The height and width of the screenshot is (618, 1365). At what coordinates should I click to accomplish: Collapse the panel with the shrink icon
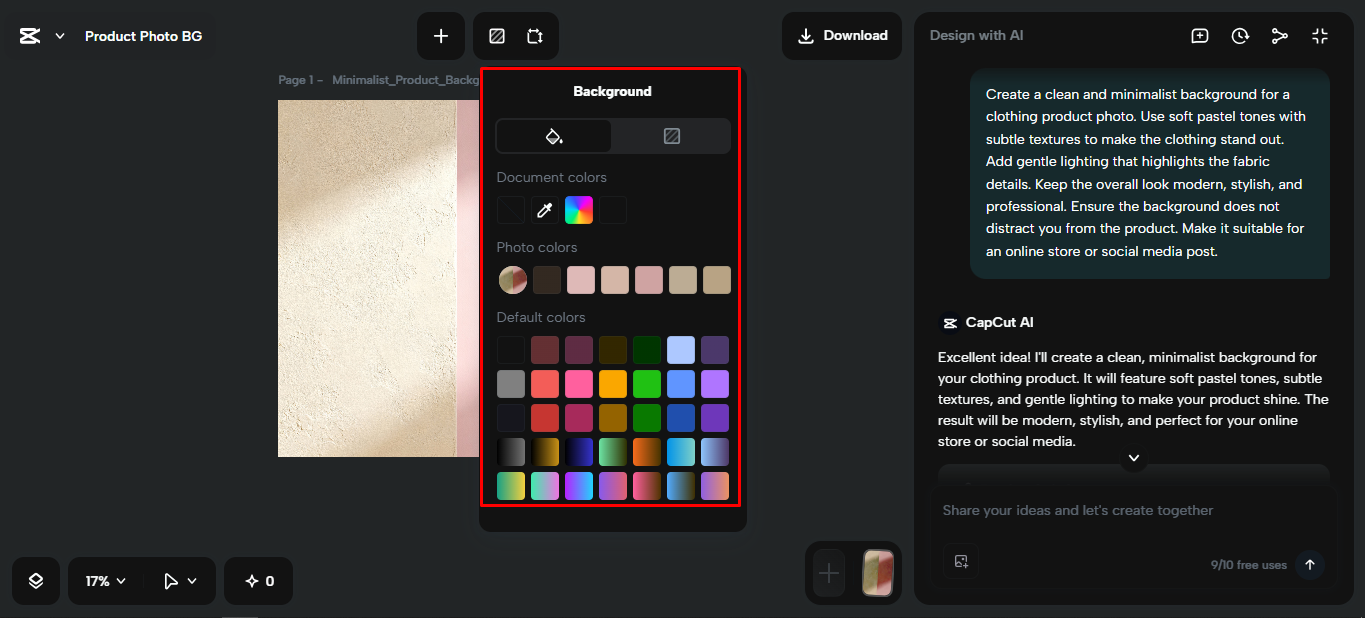(1320, 35)
